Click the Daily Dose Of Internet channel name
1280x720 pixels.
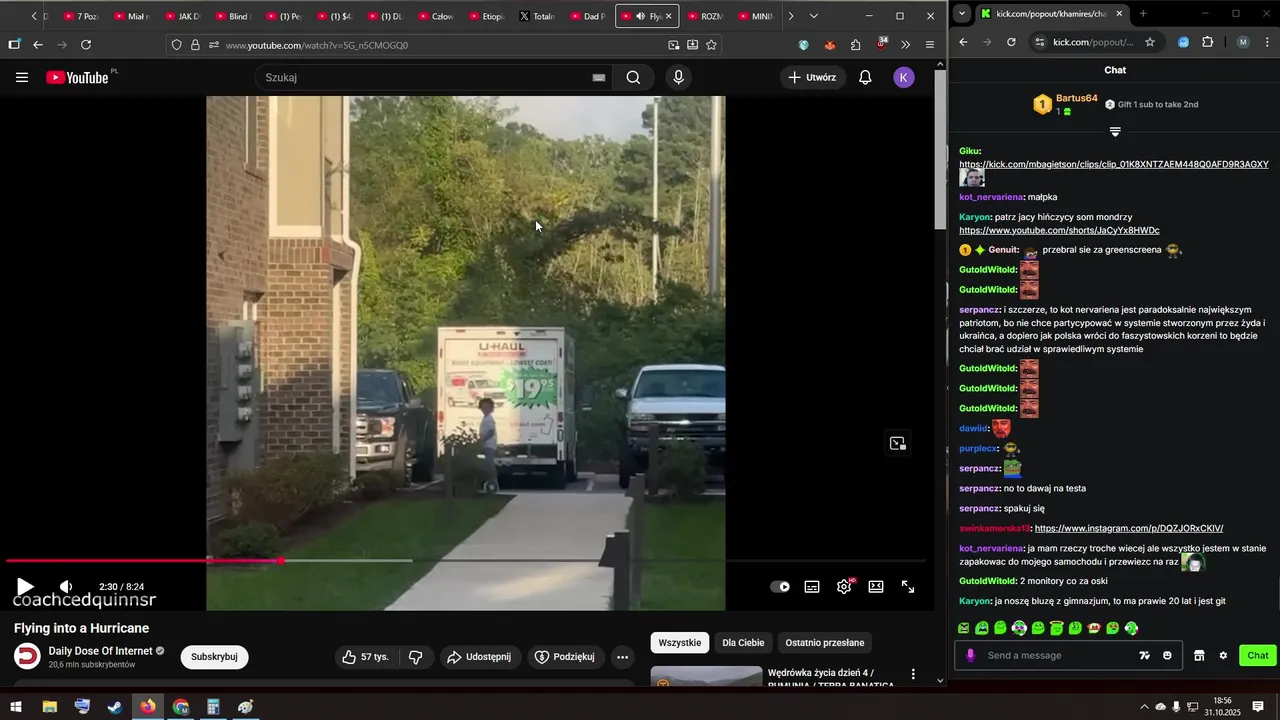(100, 651)
